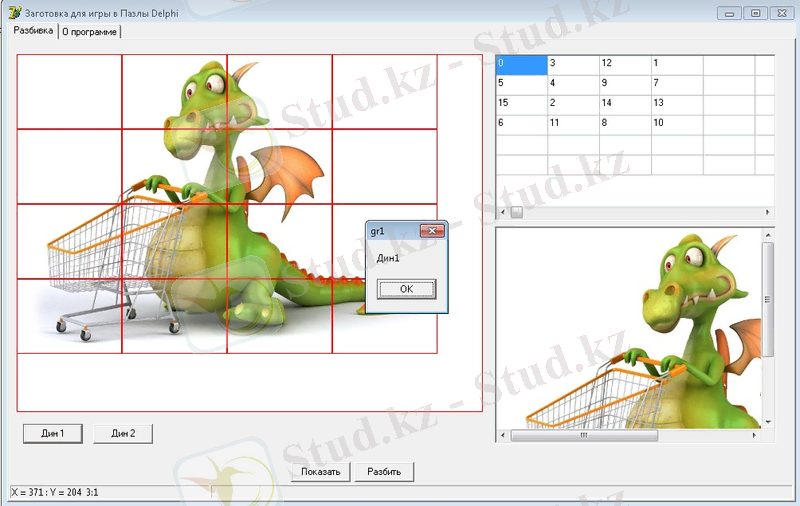Select the grid cell with value 10
The image size is (800, 506).
(x=676, y=122)
